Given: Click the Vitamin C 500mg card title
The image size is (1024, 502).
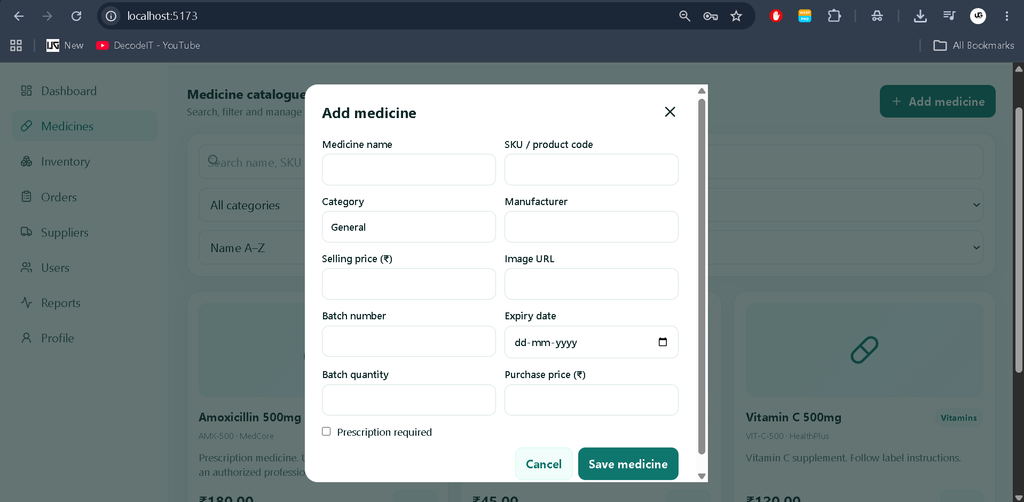Looking at the screenshot, I should coord(793,417).
